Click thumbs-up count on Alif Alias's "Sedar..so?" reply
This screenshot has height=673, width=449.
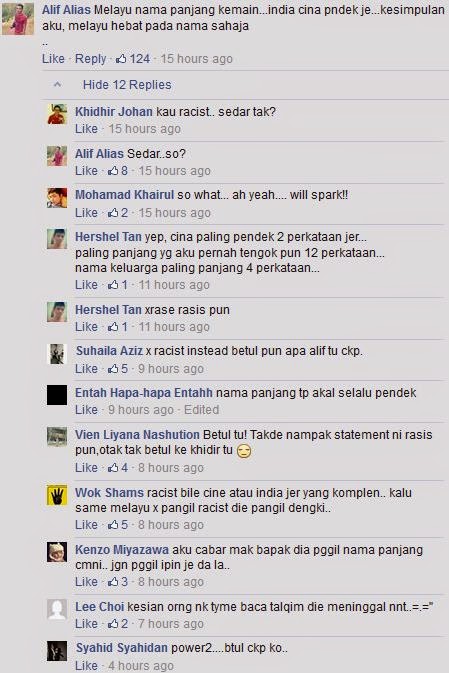[x=118, y=171]
